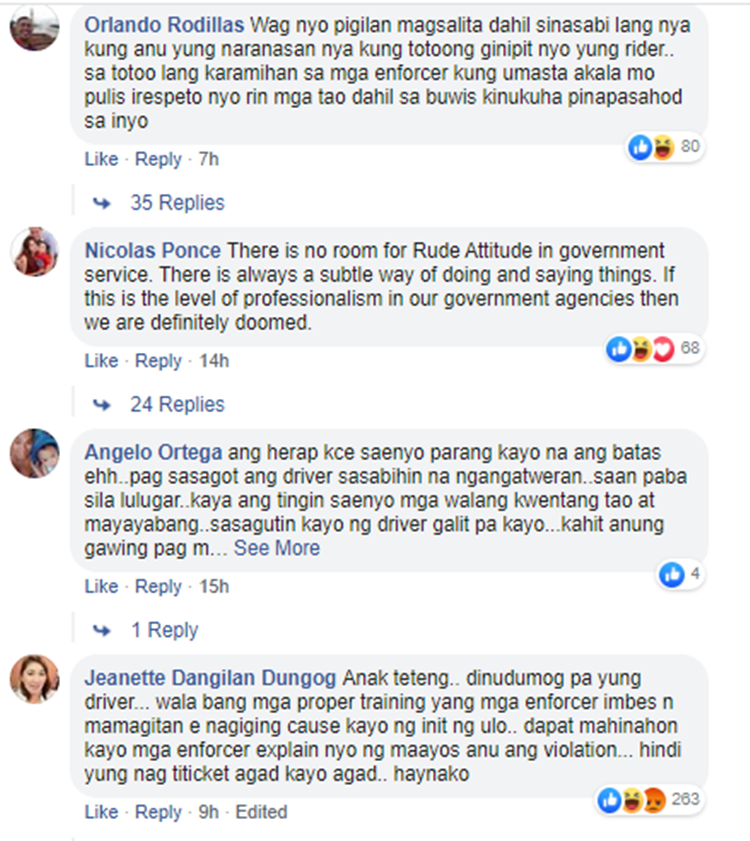The width and height of the screenshot is (750, 841).
Task: Click thumbs-up reaction count on Angelo Ortega's comment
Action: [x=681, y=574]
